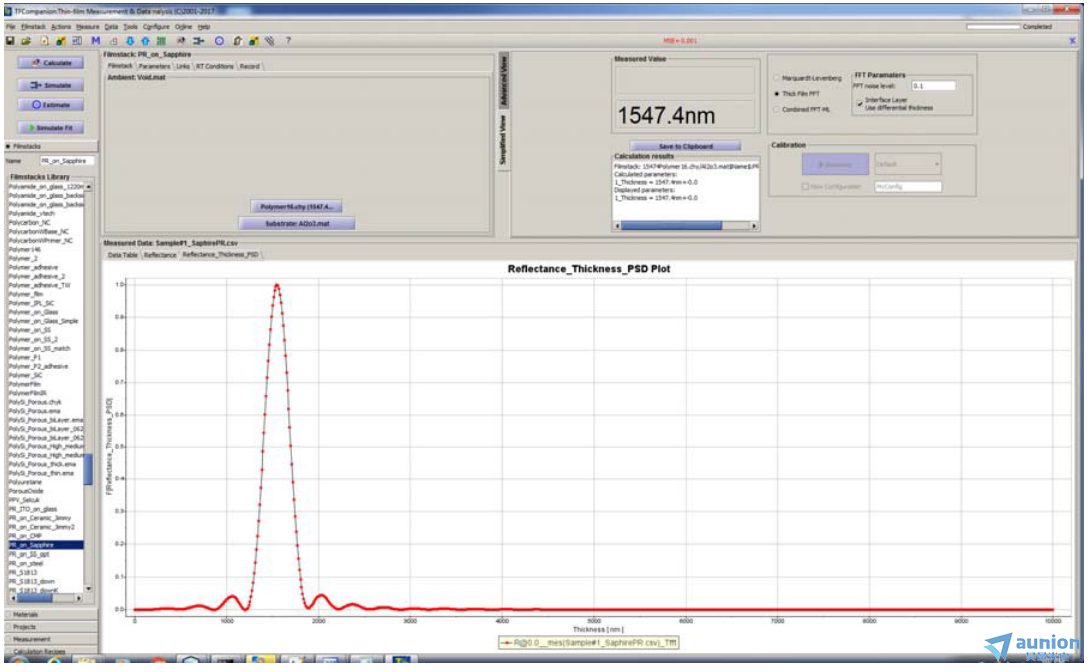Select PR_on_Sapphire in library list

pyautogui.click(x=45, y=545)
